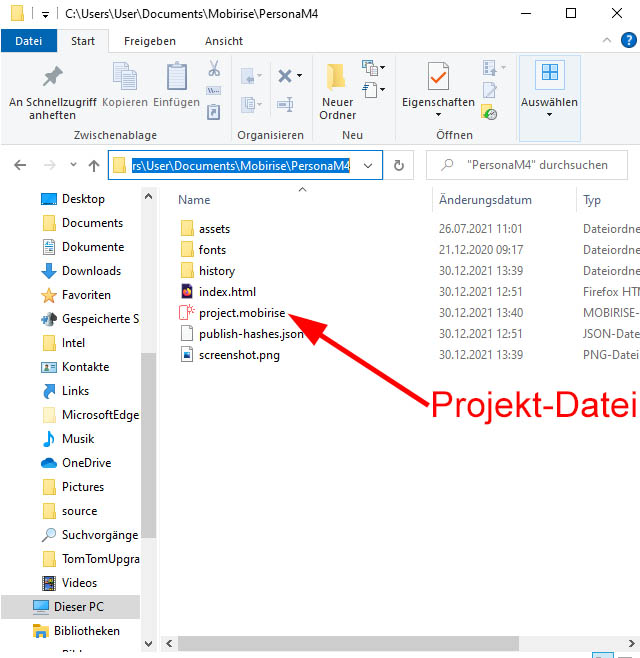Expand the address bar history dropdown
Viewport: 640px width, 658px height.
coord(369,166)
